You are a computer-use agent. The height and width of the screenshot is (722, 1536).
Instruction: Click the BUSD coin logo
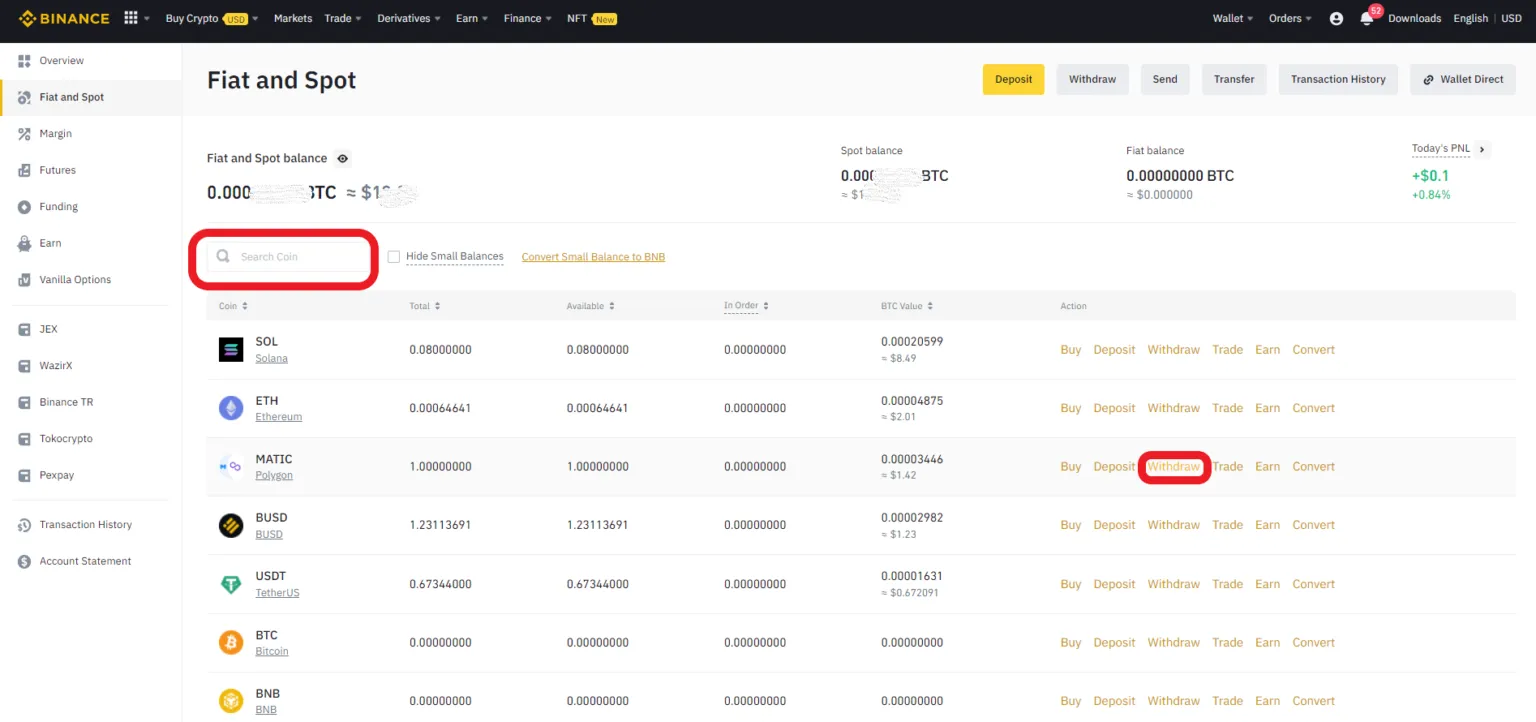coord(231,525)
